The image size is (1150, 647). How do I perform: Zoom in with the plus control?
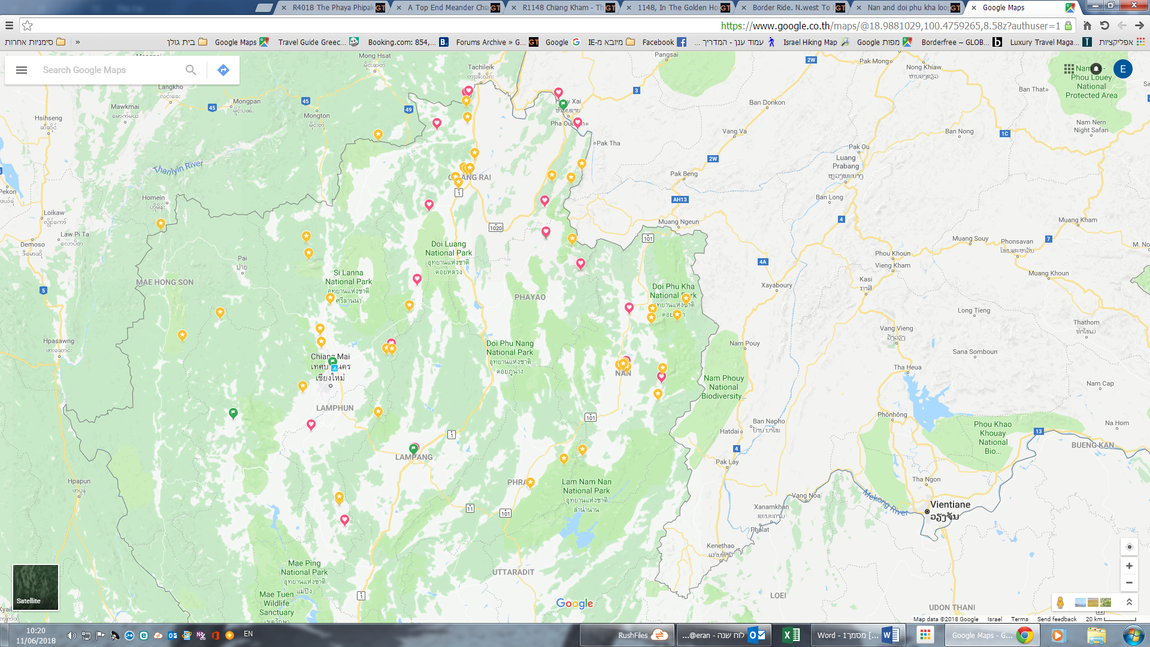pyautogui.click(x=1129, y=566)
